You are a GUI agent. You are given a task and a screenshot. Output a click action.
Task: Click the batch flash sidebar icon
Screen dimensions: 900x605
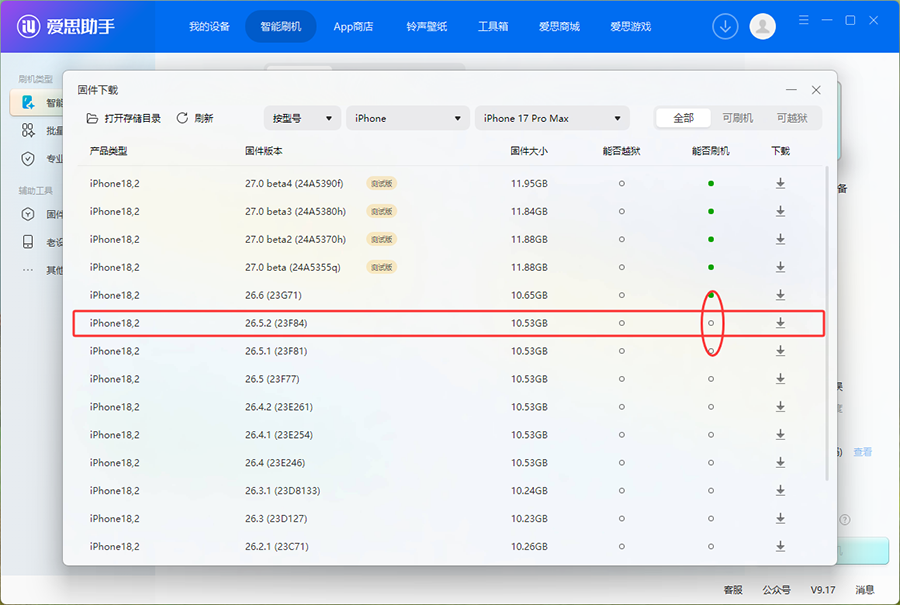click(x=28, y=130)
